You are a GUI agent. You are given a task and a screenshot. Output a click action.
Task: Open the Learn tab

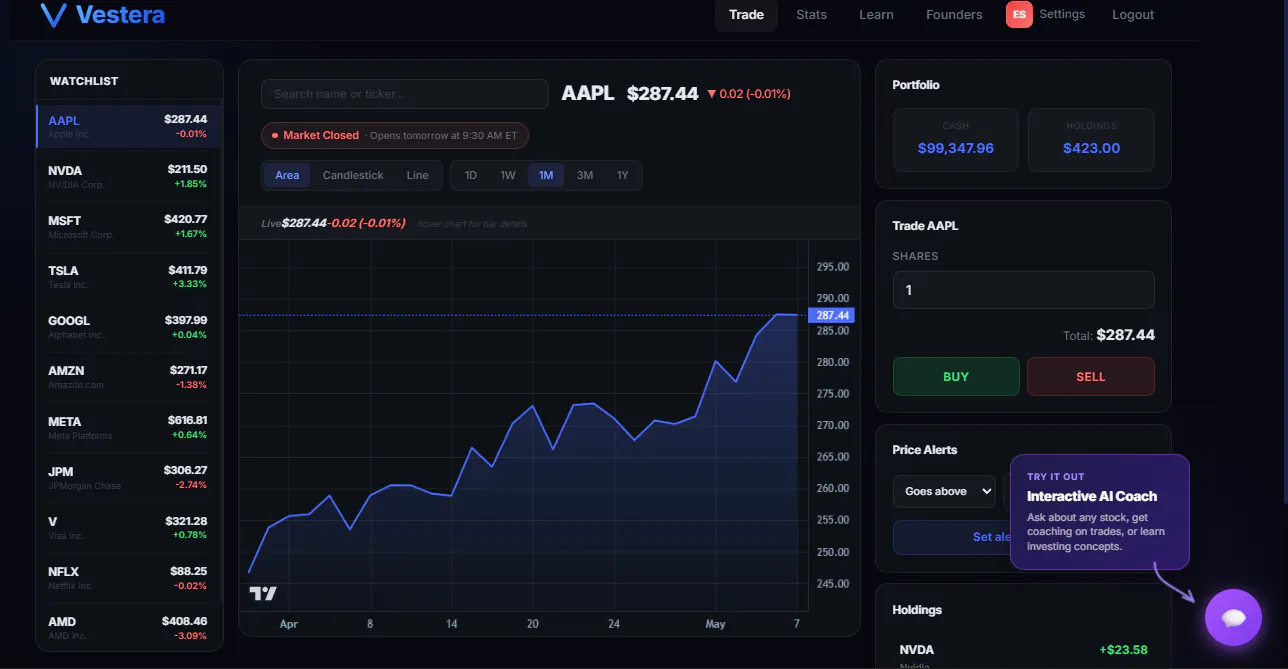point(876,15)
